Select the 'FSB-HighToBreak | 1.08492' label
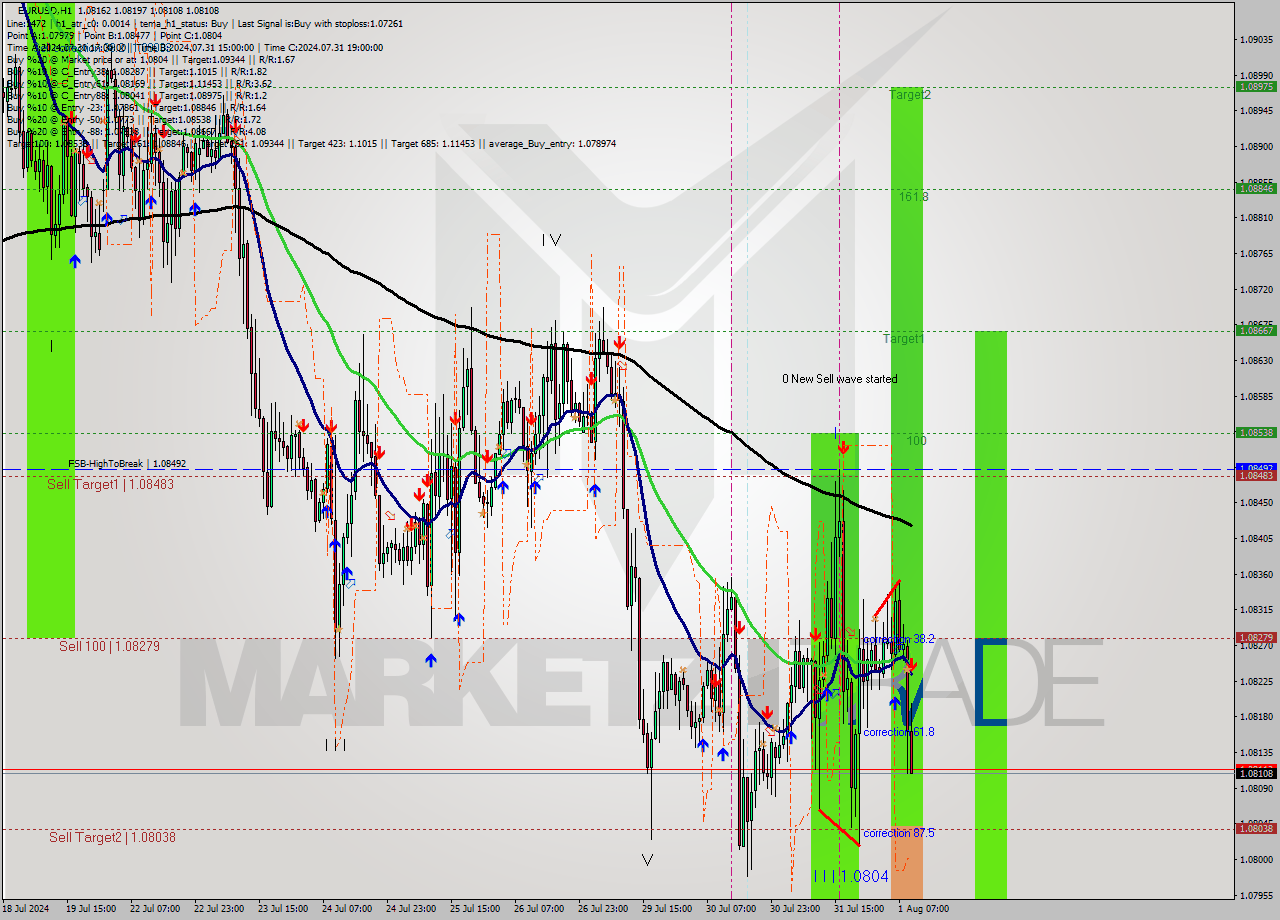 (x=127, y=464)
